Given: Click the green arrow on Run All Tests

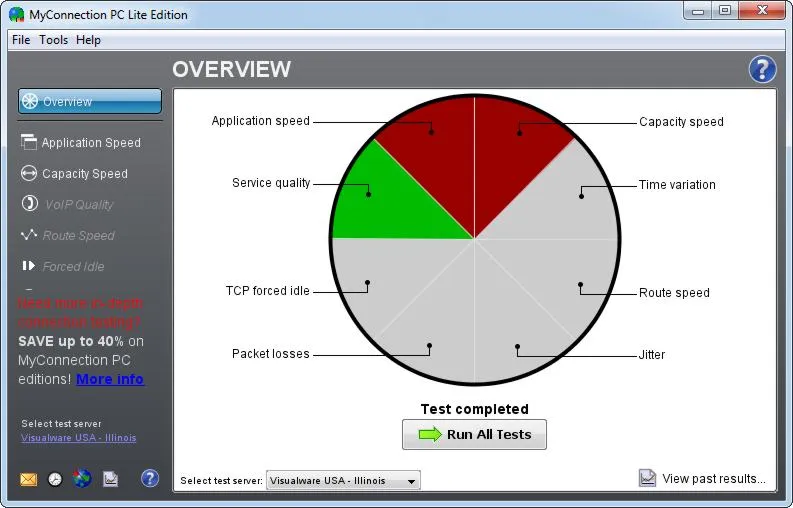Looking at the screenshot, I should click(x=430, y=434).
